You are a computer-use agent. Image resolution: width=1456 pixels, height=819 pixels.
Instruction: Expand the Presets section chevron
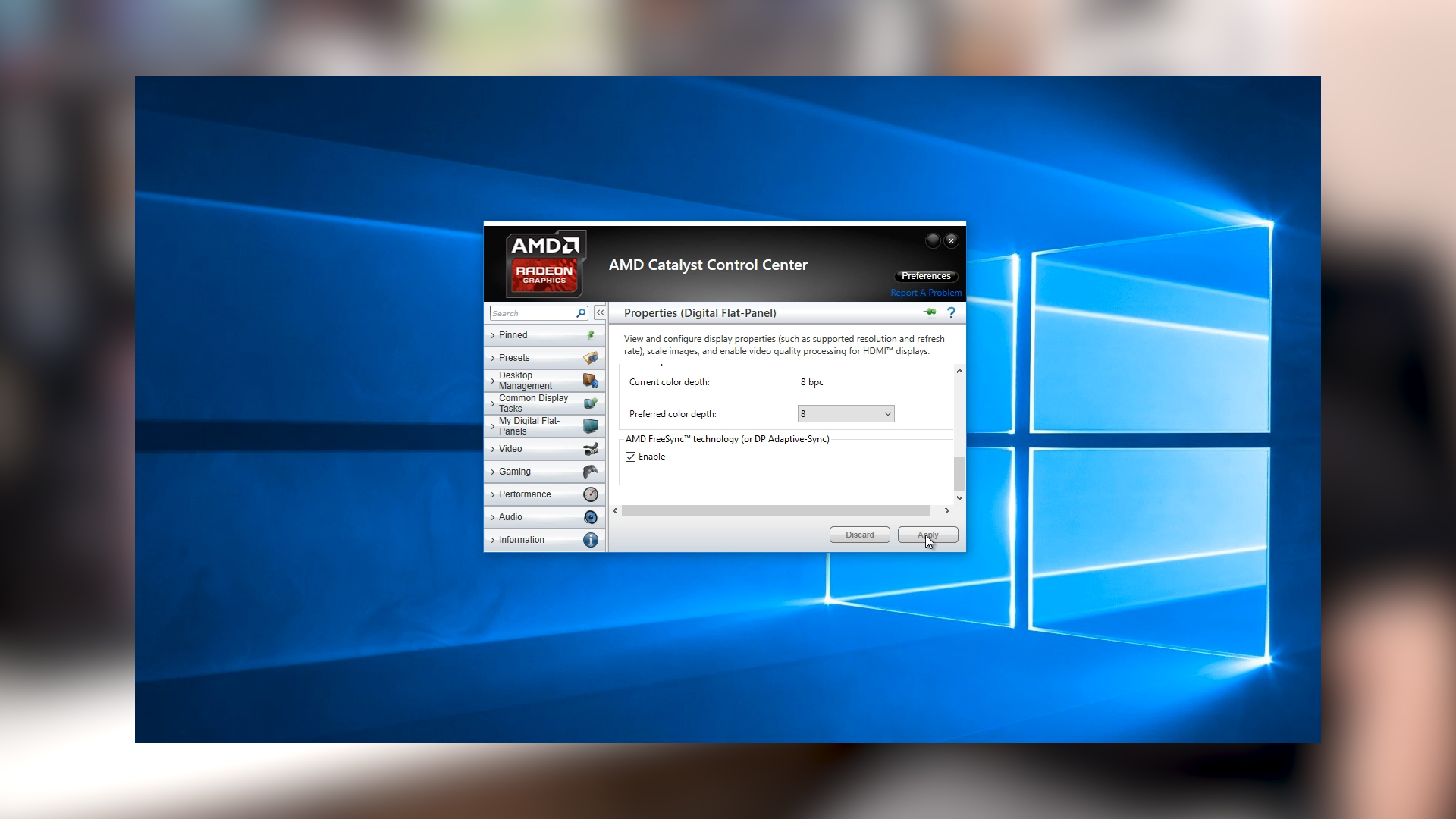493,358
